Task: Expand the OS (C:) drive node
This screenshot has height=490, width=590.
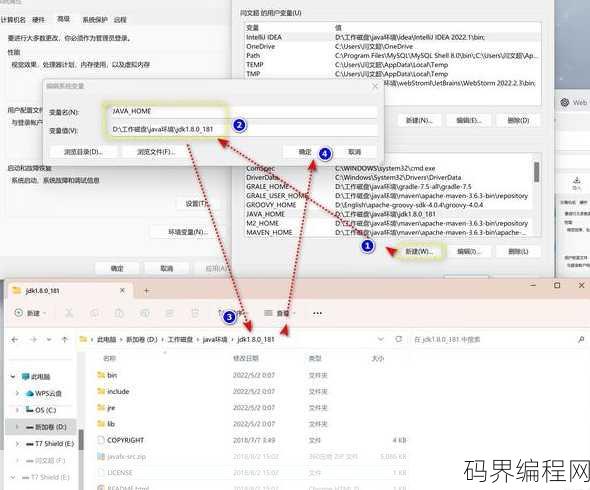Action: tap(17, 409)
